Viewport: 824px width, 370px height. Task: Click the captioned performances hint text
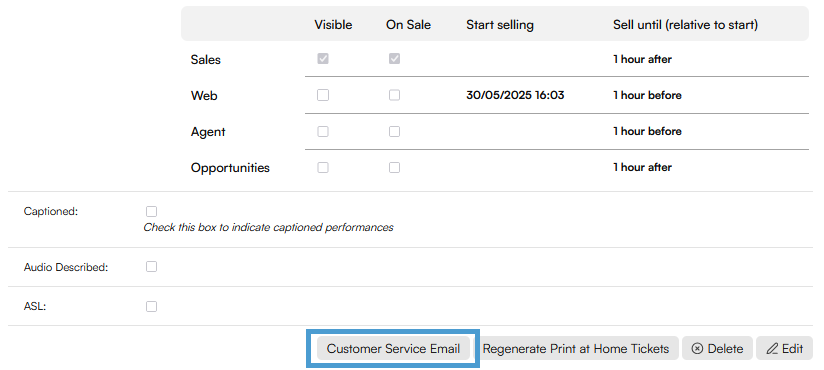[x=269, y=228]
